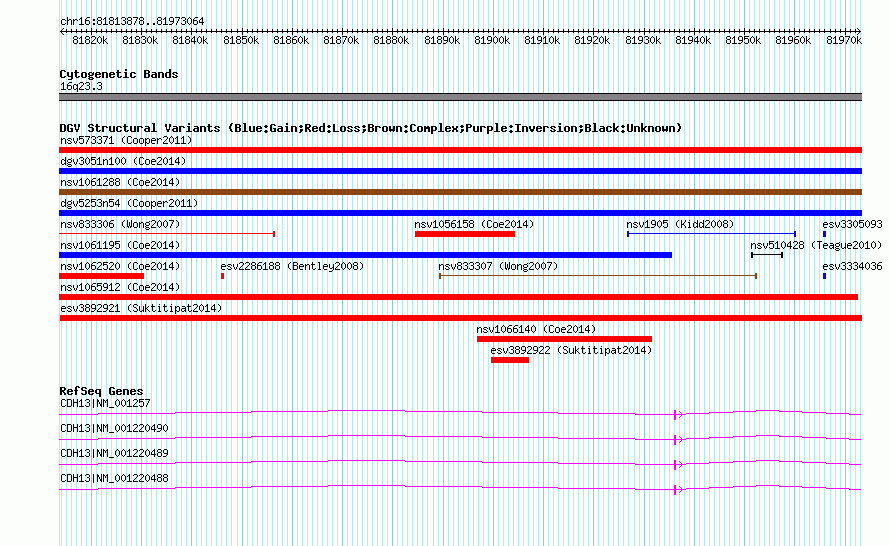
Task: Click the exon marker on CDH13|NM_001257 transcript
Action: pos(675,415)
